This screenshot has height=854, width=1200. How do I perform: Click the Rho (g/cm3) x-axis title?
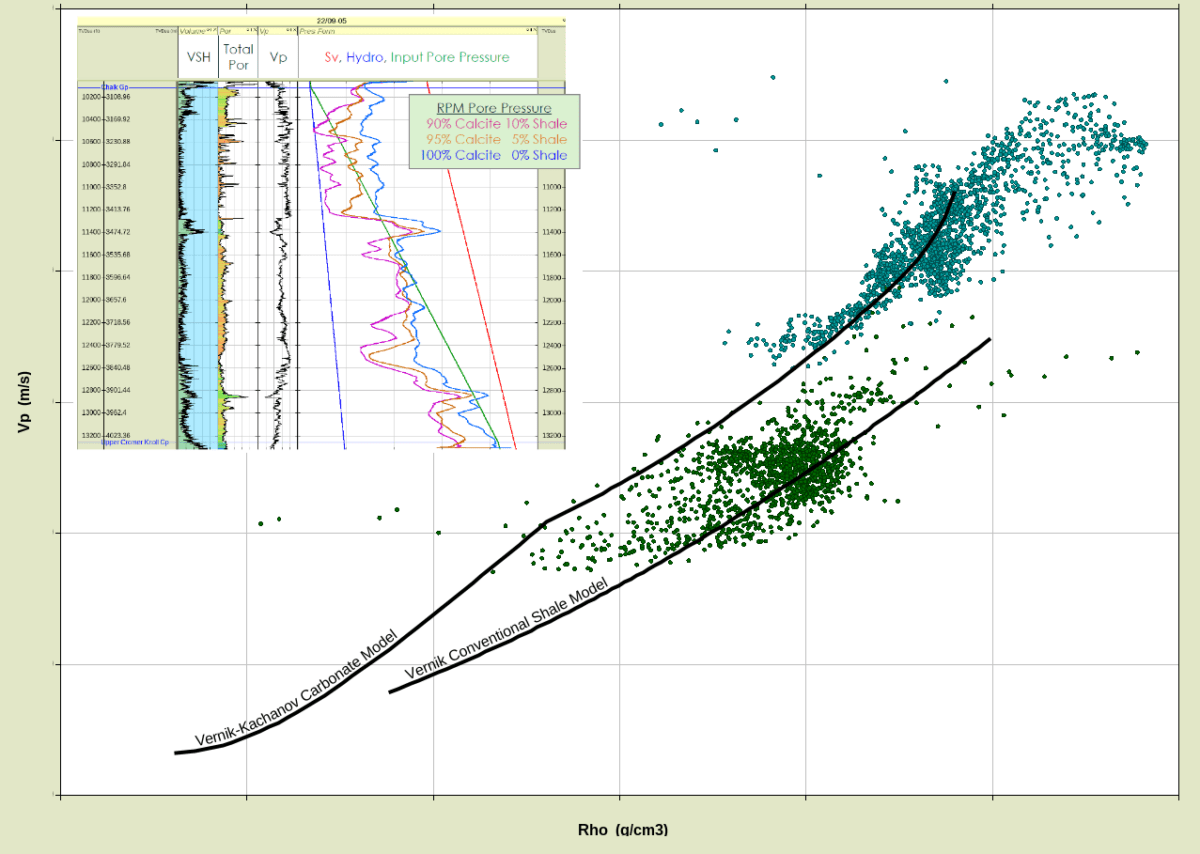click(622, 829)
